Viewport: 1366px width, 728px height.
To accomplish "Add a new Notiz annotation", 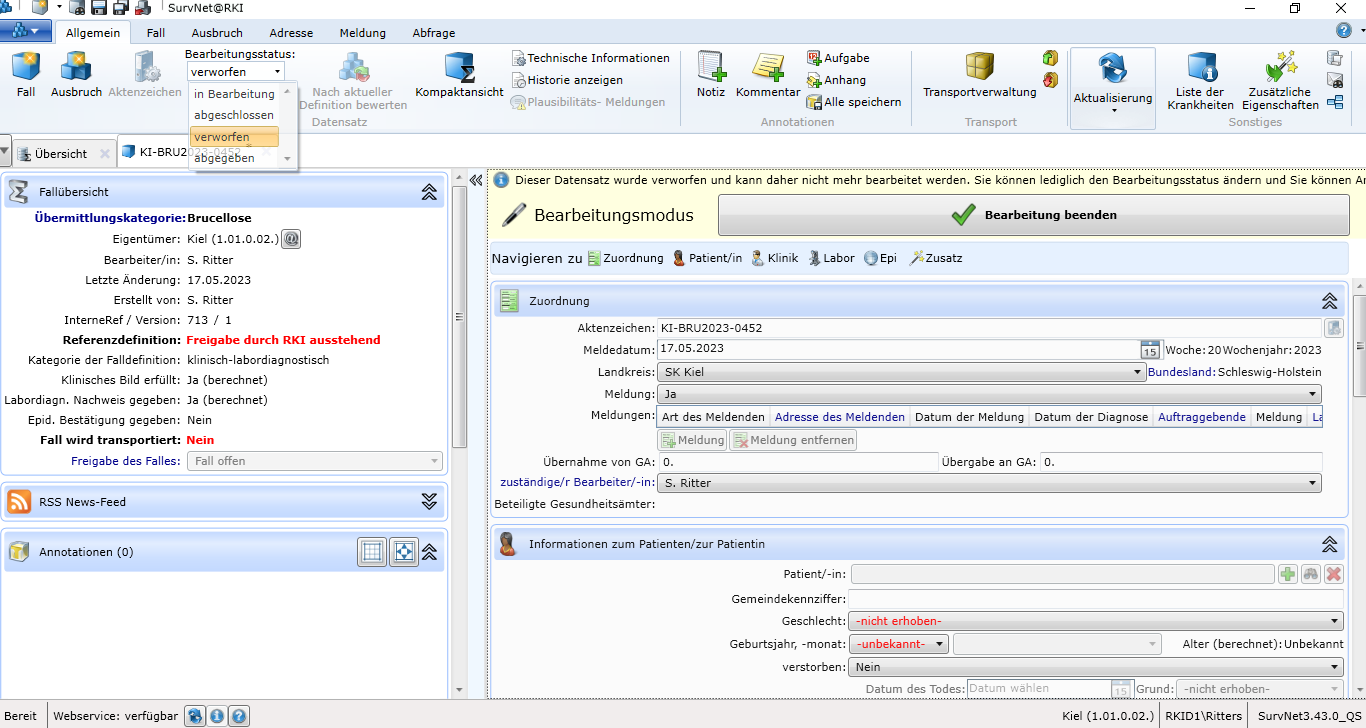I will (711, 70).
